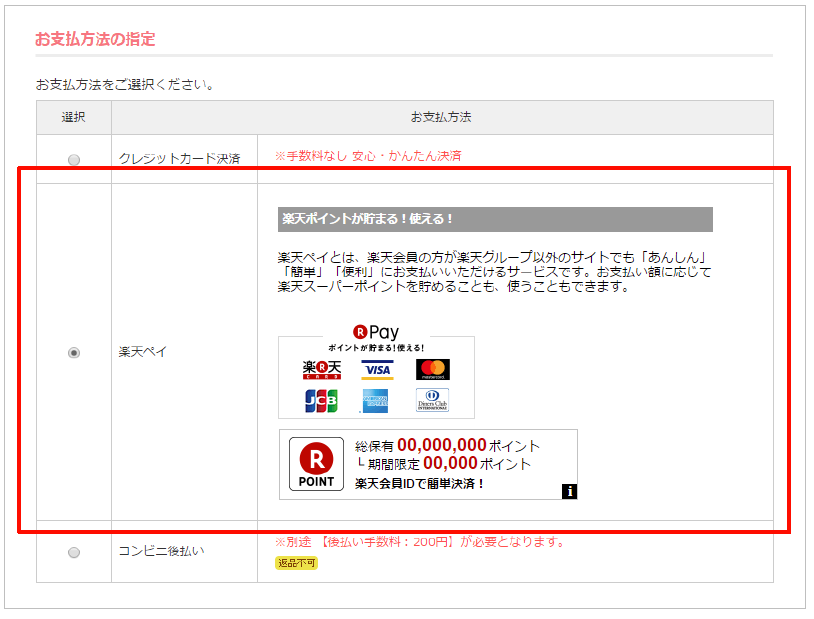This screenshot has height=619, width=814.
Task: Click the R Pay logo
Action: [376, 332]
